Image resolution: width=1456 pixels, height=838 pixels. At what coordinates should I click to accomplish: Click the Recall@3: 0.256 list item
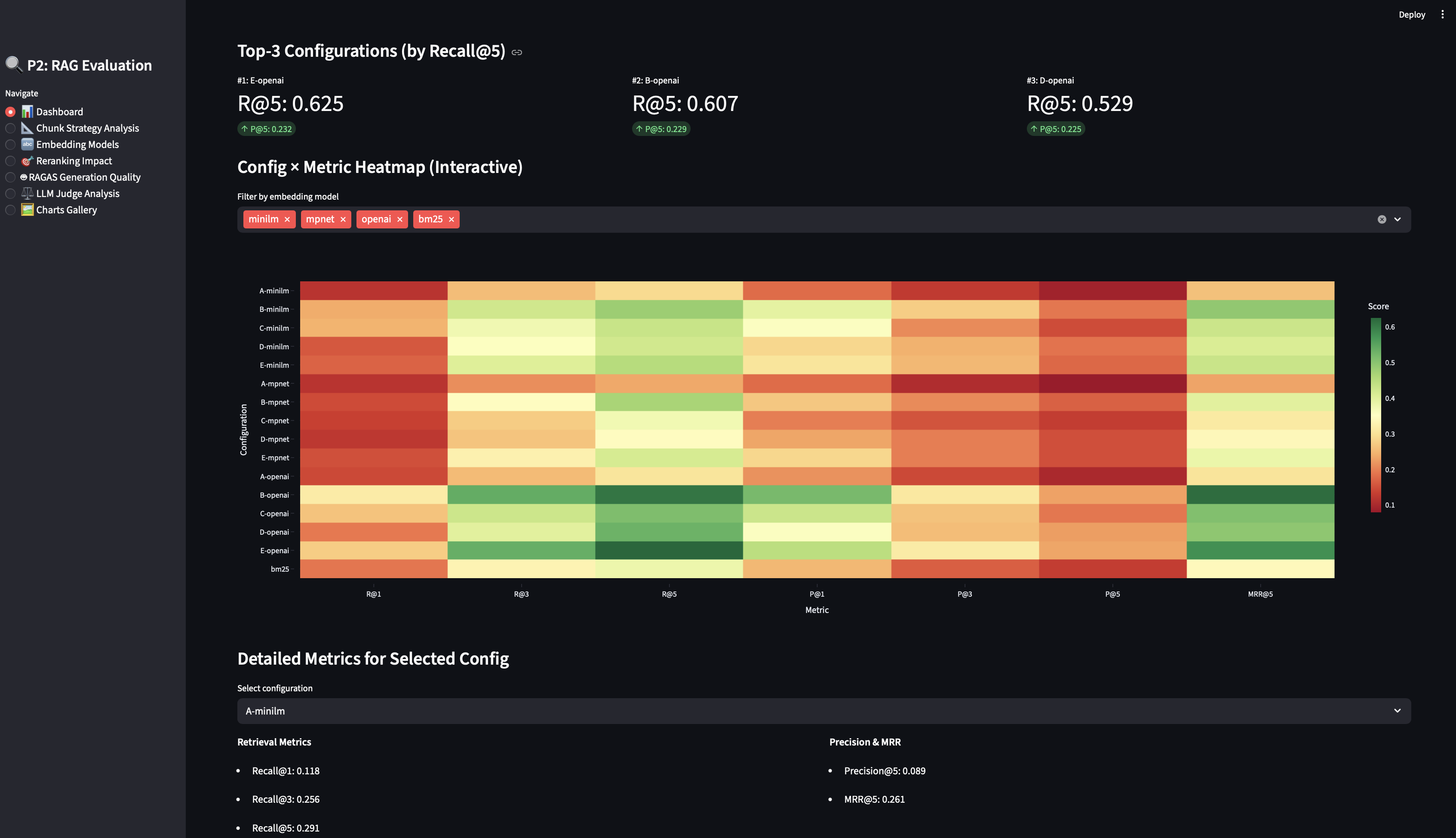point(286,799)
